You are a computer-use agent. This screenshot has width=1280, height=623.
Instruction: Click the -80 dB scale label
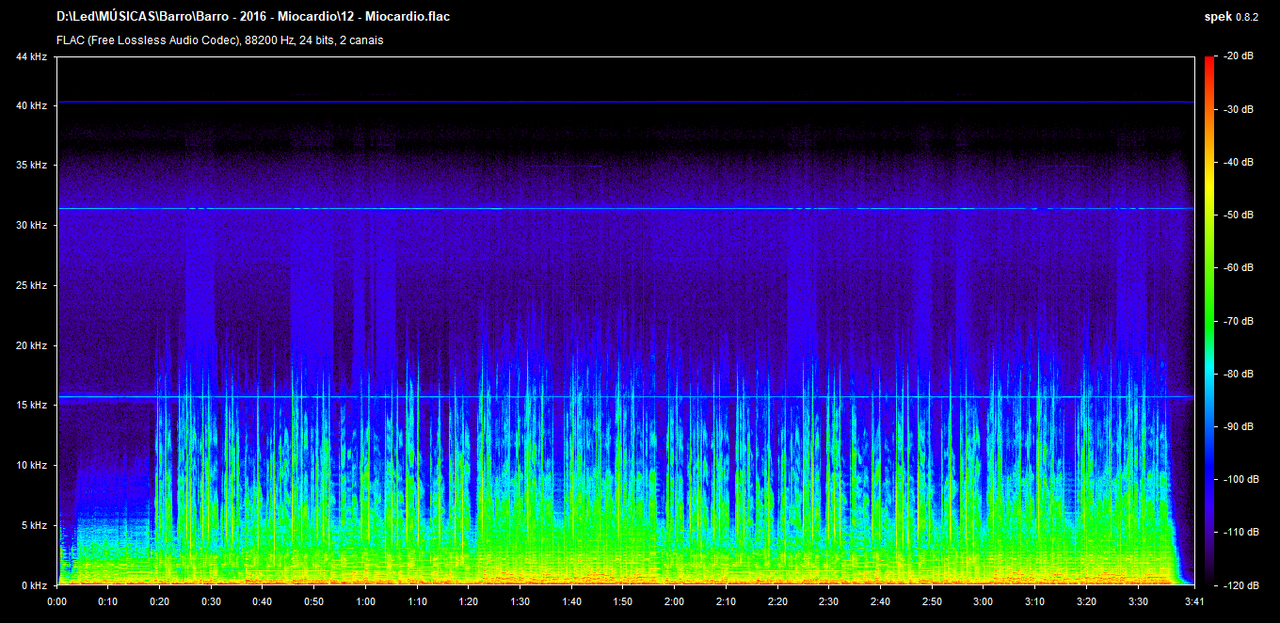point(1239,374)
